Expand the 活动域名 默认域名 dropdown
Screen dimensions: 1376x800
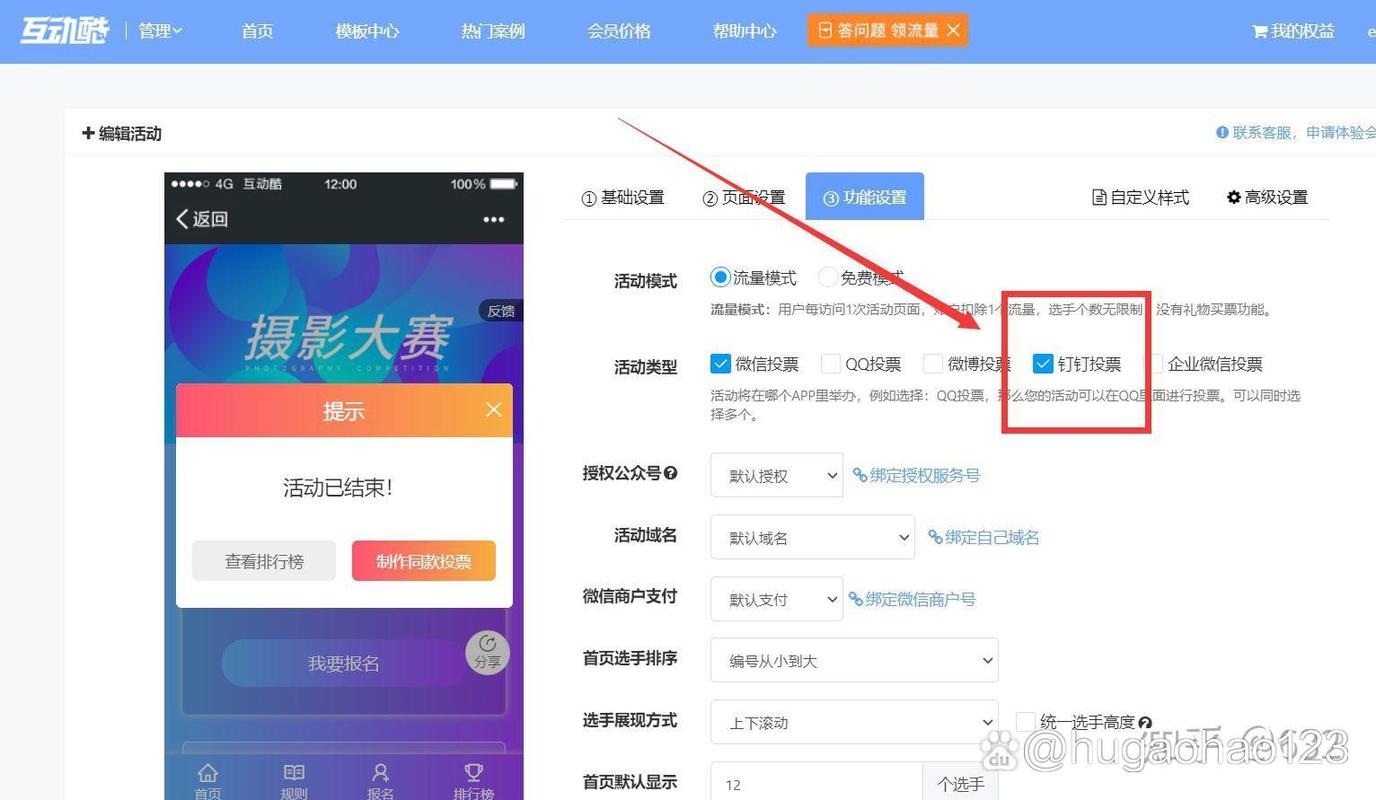tap(812, 537)
